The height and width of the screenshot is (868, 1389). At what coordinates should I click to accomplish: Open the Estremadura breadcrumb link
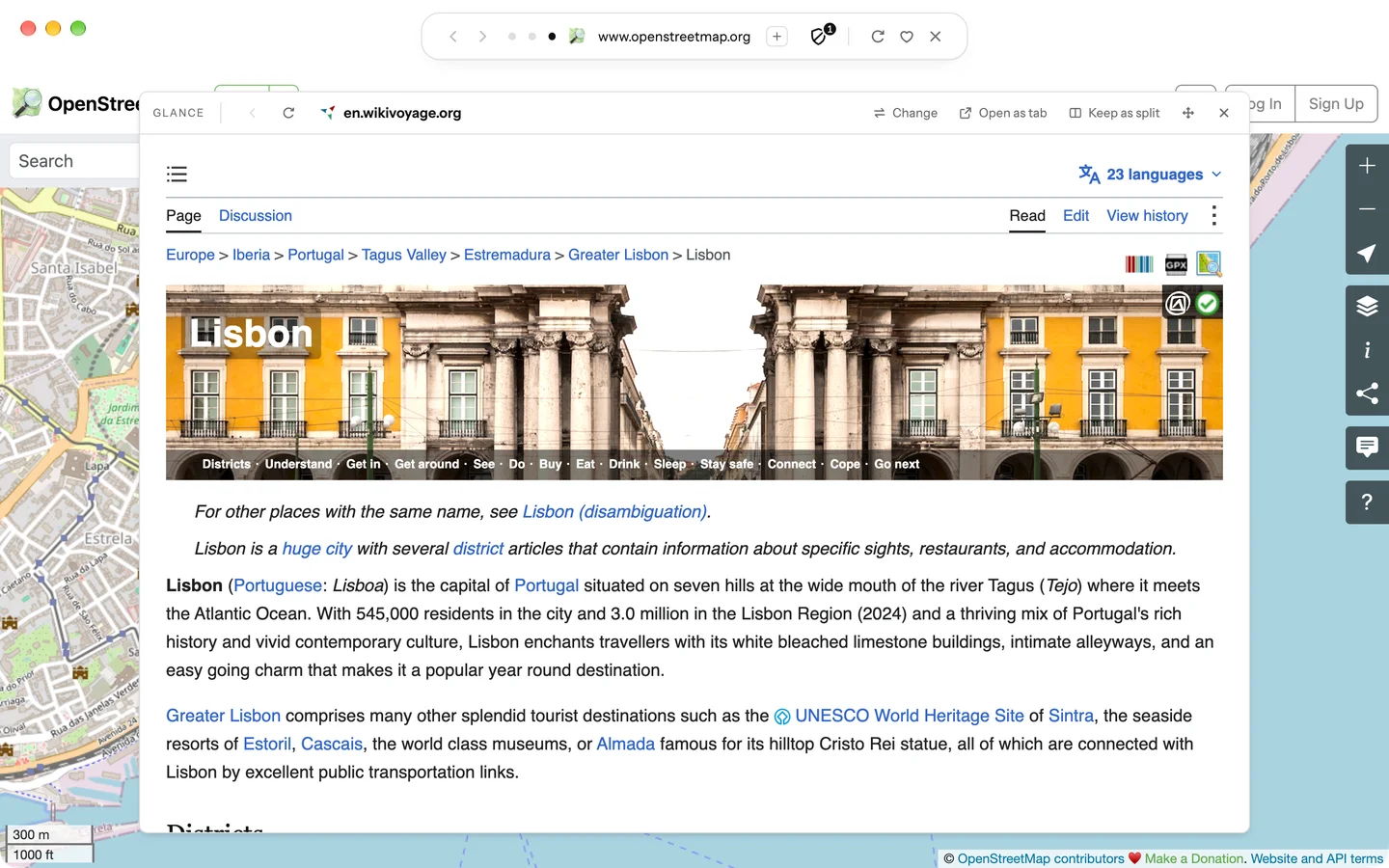click(507, 255)
